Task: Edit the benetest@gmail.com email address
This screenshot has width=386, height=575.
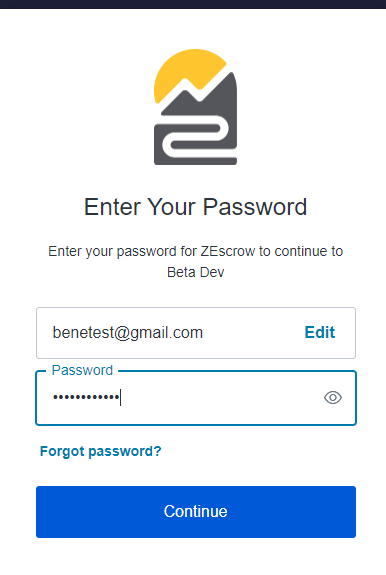Action: [x=320, y=332]
